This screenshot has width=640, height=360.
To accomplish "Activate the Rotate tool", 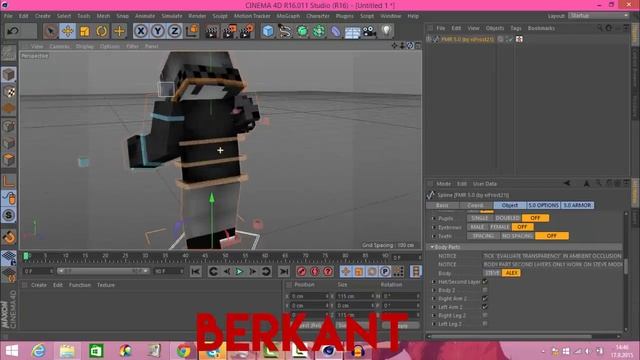I will pyautogui.click(x=102, y=31).
